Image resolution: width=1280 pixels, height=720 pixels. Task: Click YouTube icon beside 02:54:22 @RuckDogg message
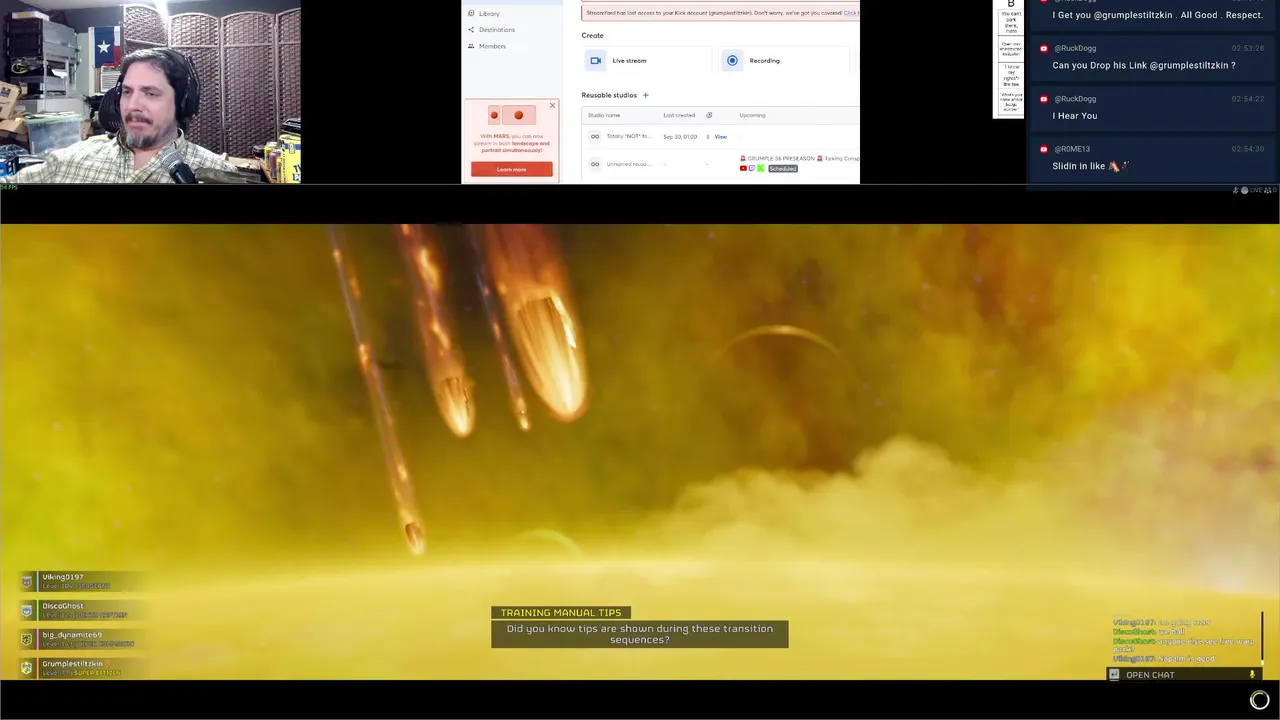(1044, 99)
